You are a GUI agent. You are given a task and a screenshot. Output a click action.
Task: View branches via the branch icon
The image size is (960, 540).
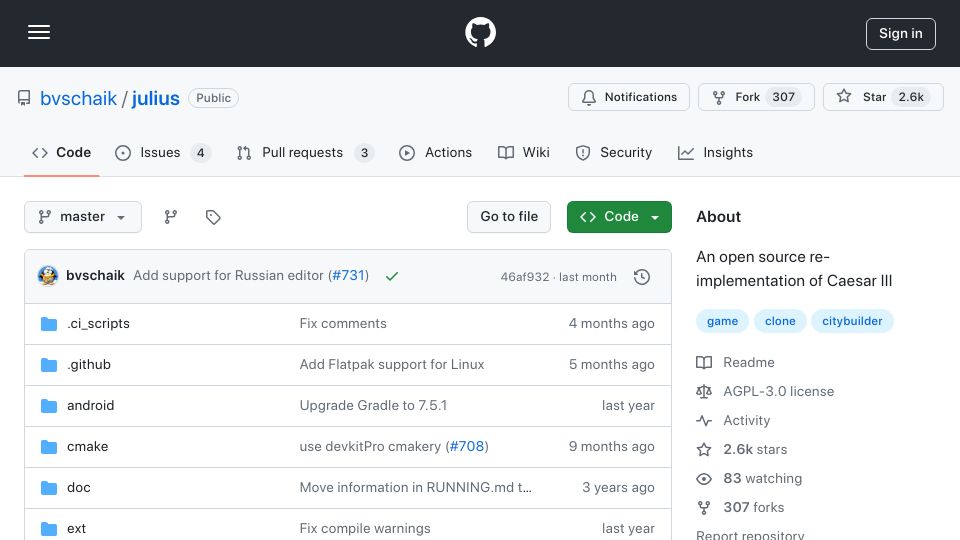(171, 217)
